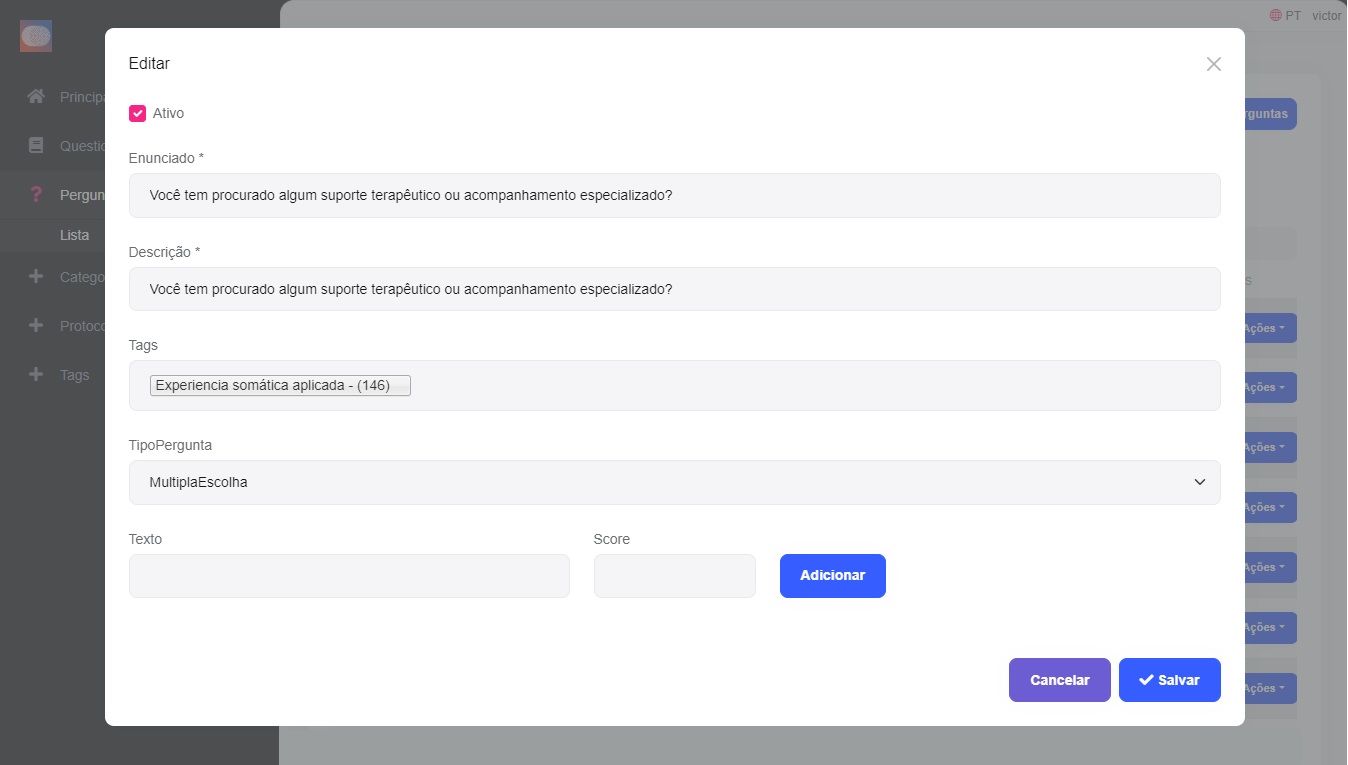
Task: Click into the Score input field
Action: click(674, 576)
